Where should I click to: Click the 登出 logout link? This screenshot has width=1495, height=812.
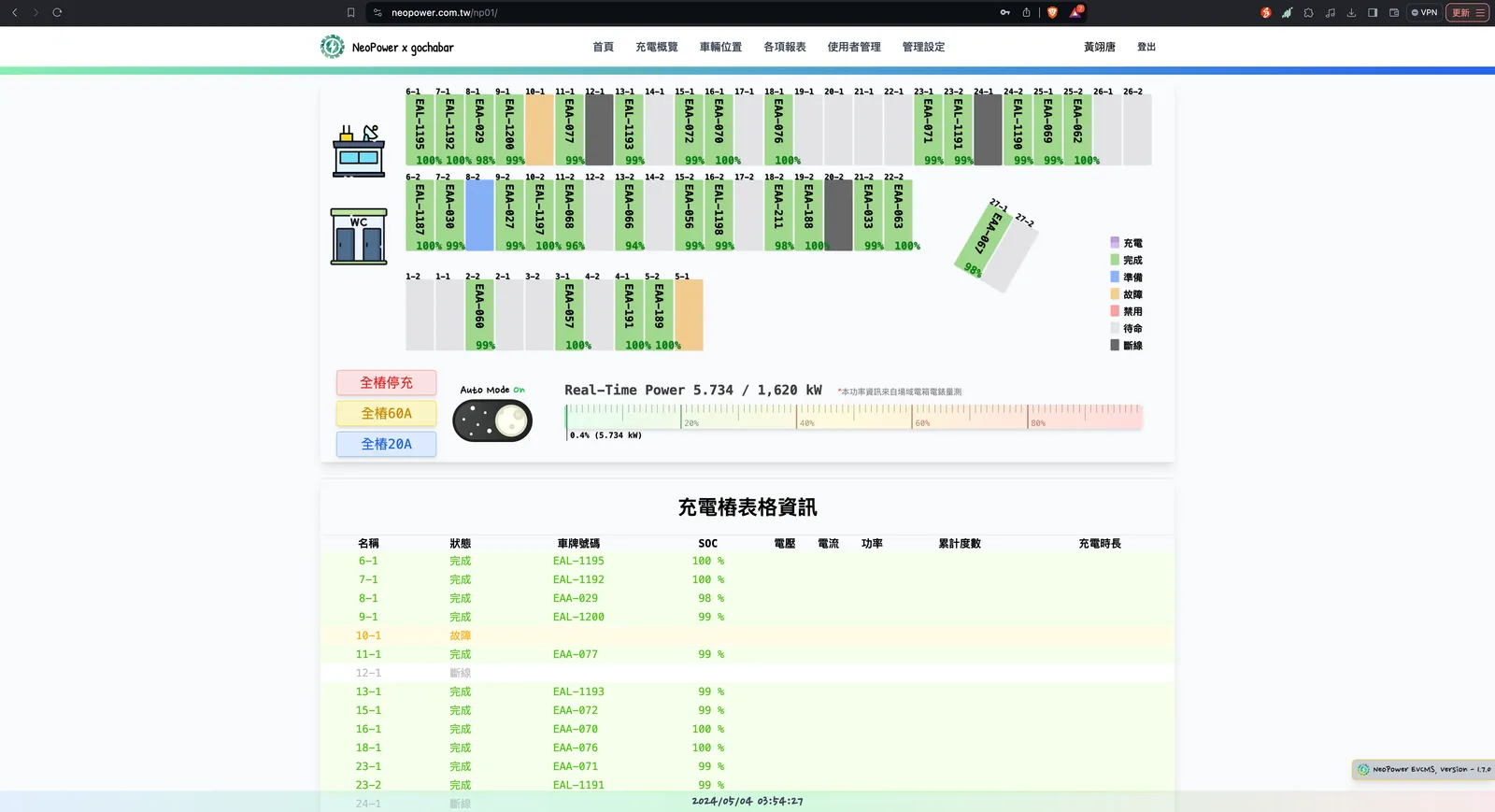pos(1146,47)
